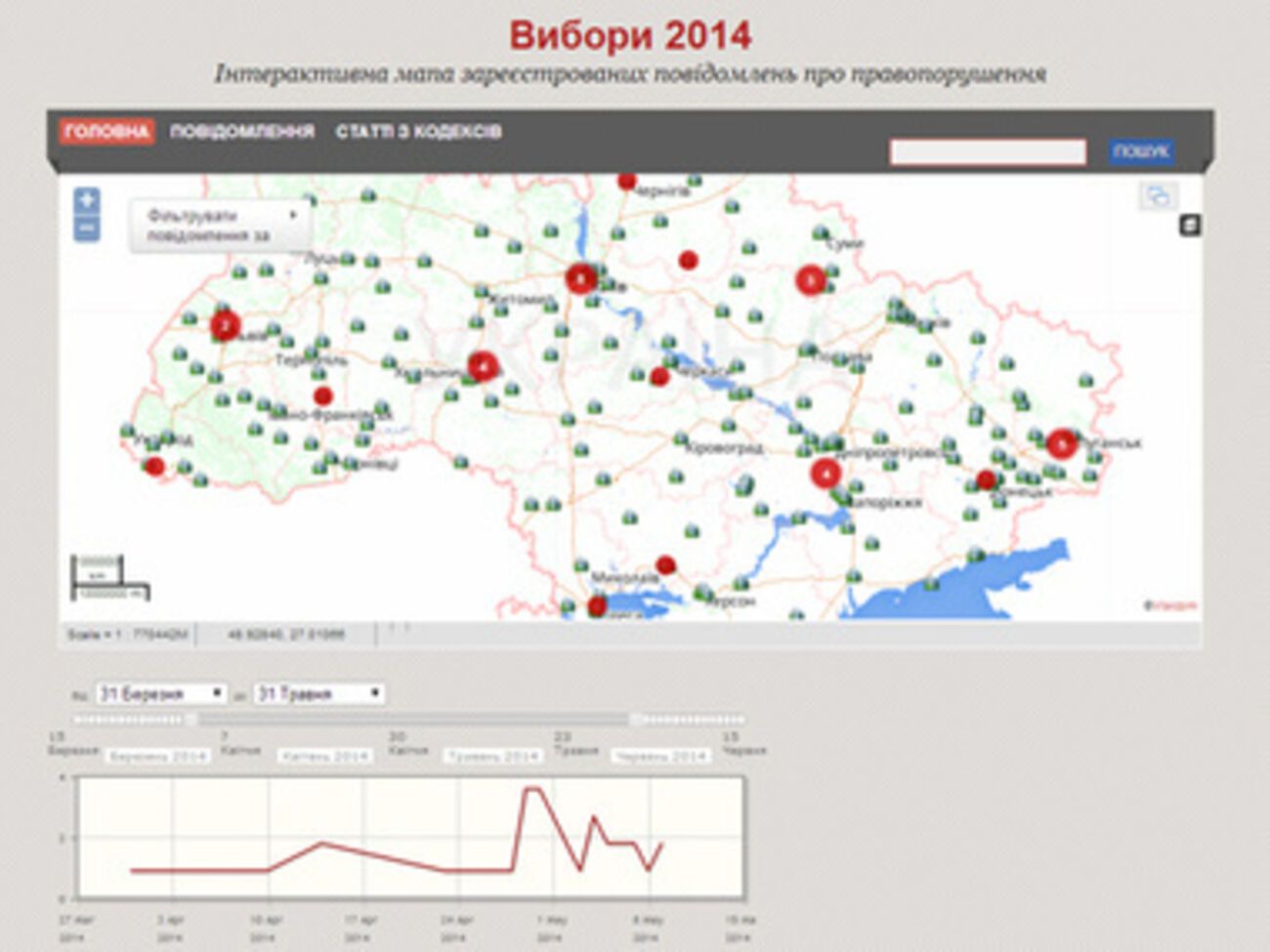Open the end date dropdown '31 Травня'

(318, 694)
